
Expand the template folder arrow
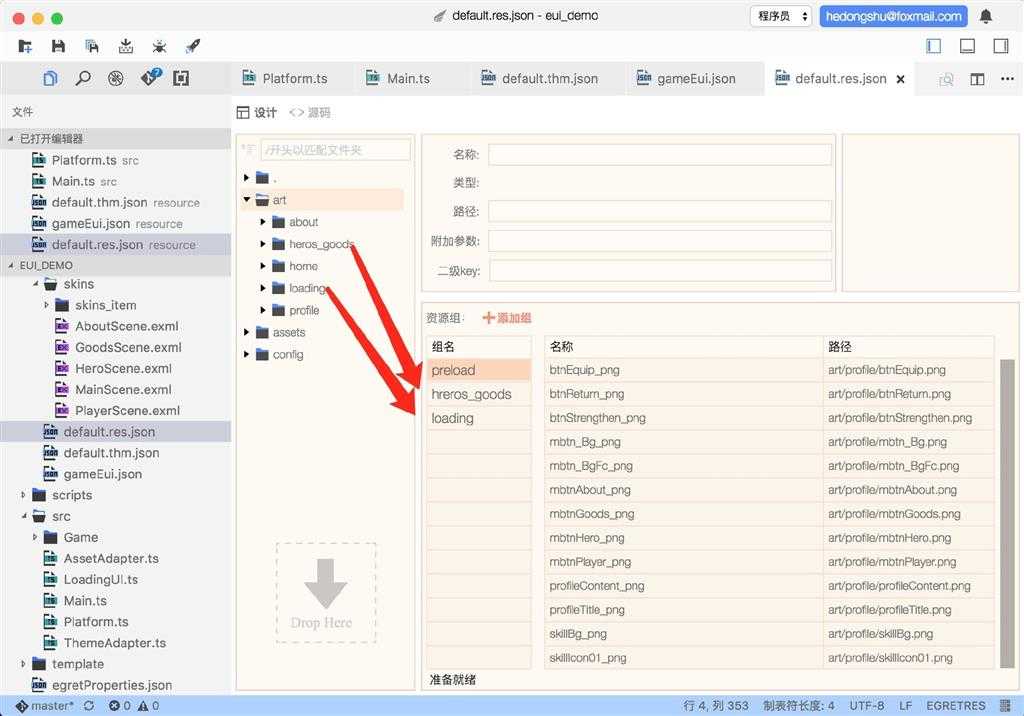(24, 664)
